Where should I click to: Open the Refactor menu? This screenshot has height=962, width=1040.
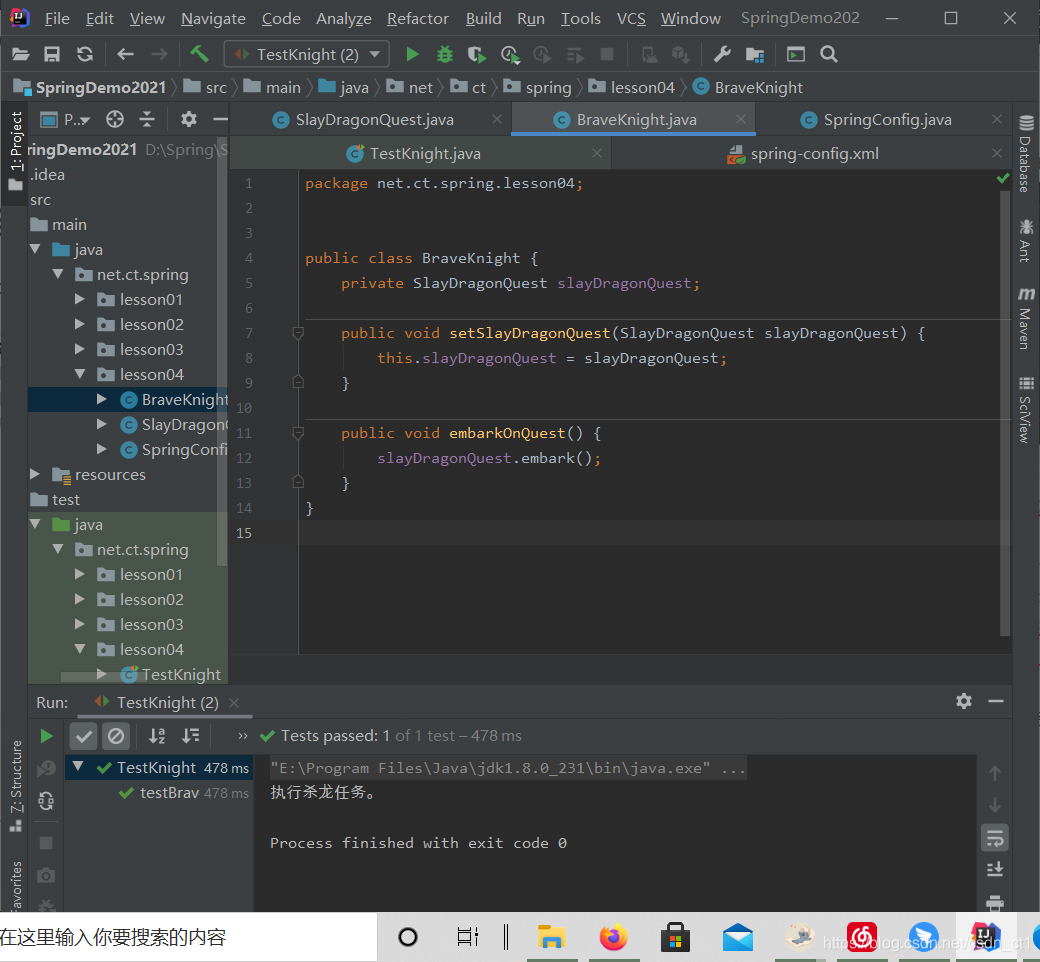coord(418,19)
